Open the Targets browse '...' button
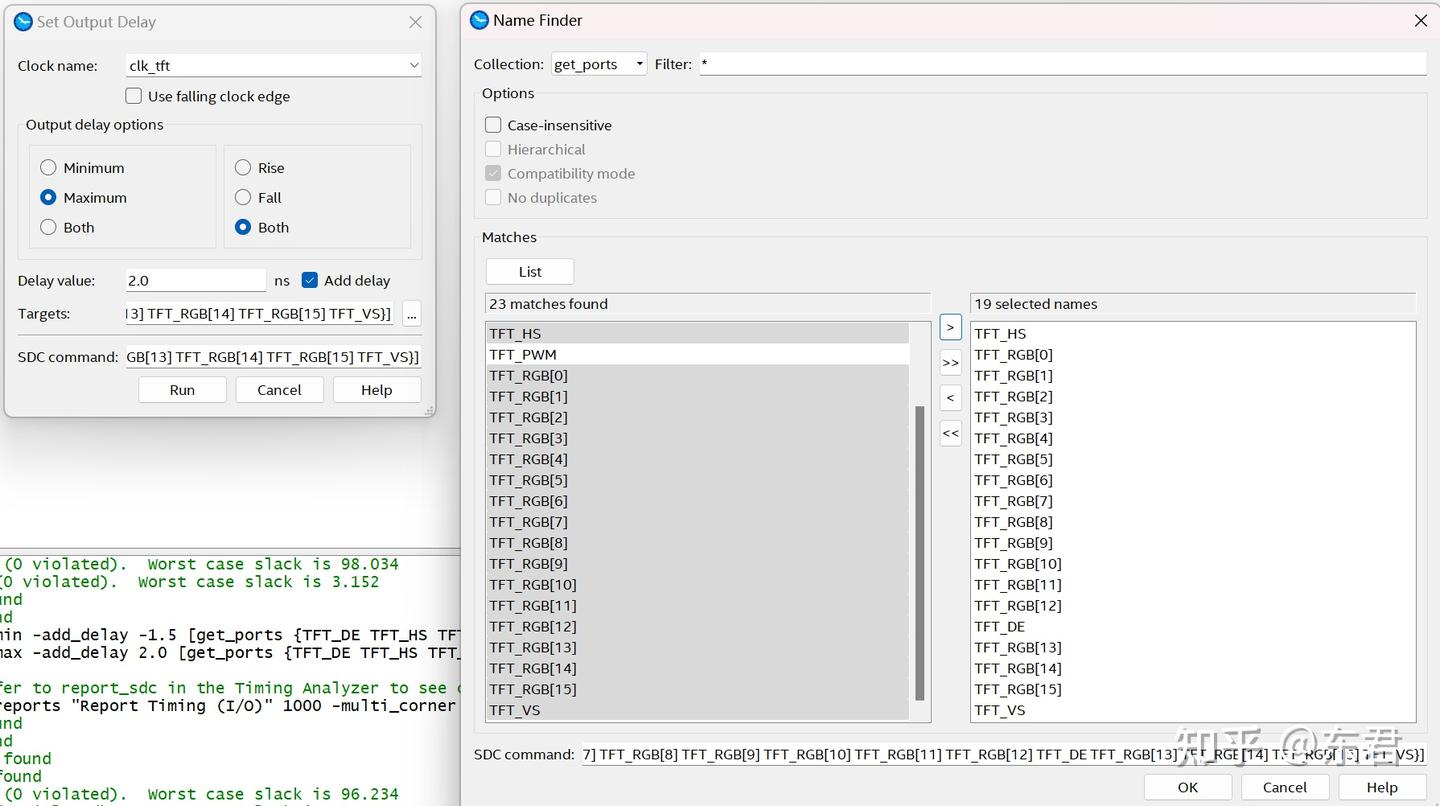The height and width of the screenshot is (806, 1440). (411, 314)
